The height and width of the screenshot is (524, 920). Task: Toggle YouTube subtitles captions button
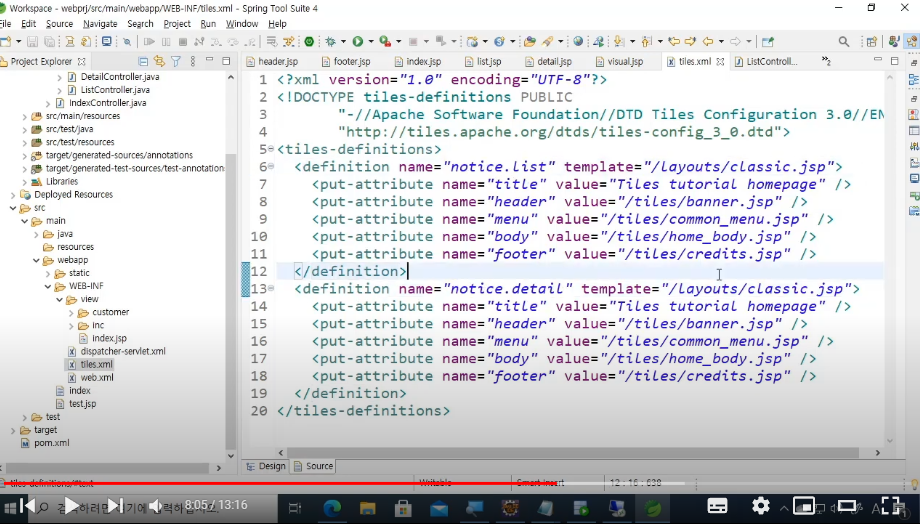(717, 505)
